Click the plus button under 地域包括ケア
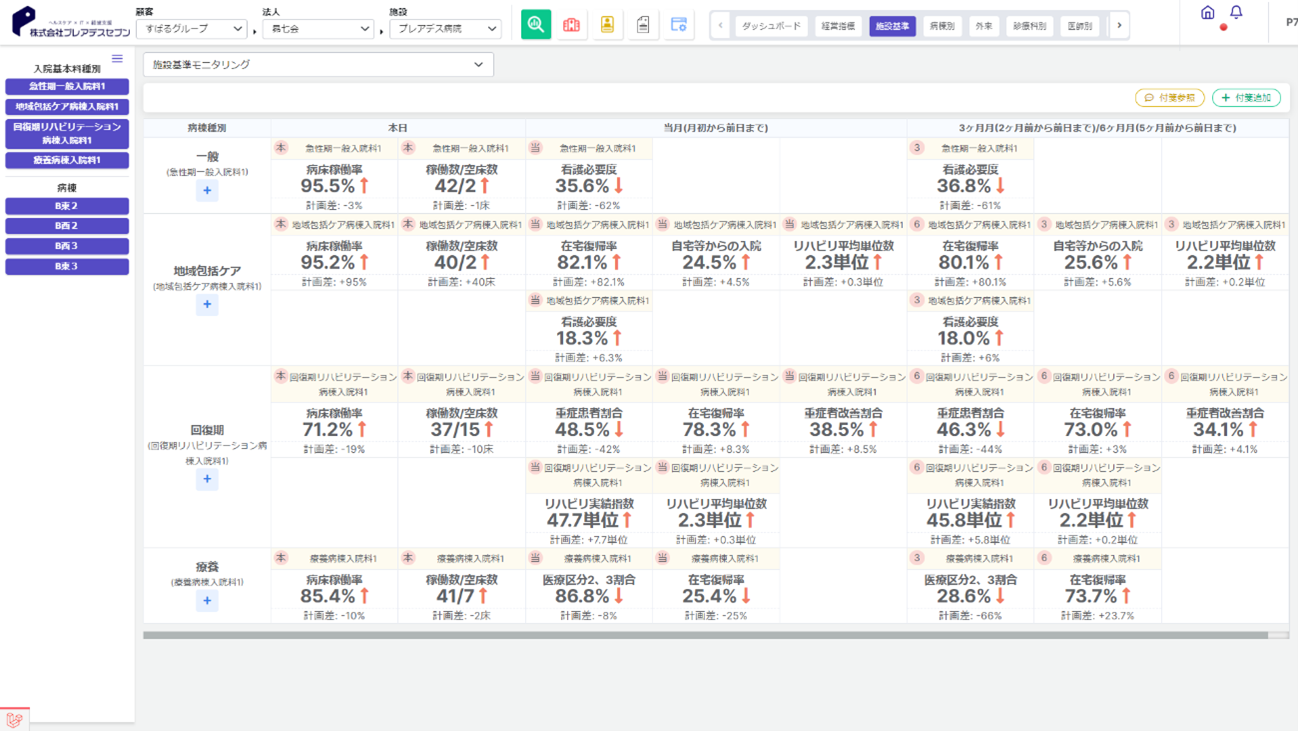 207,304
